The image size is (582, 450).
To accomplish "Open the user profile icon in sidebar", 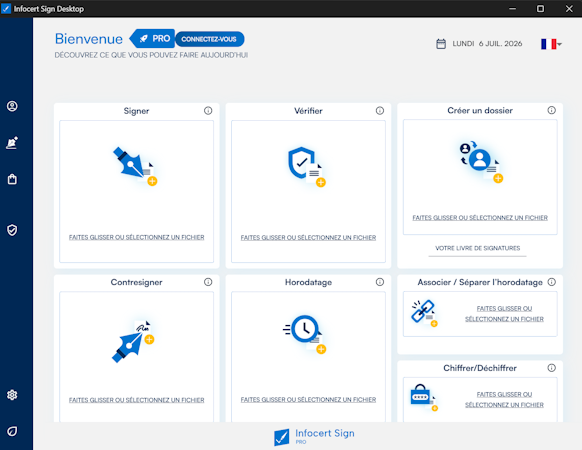I will [12, 106].
